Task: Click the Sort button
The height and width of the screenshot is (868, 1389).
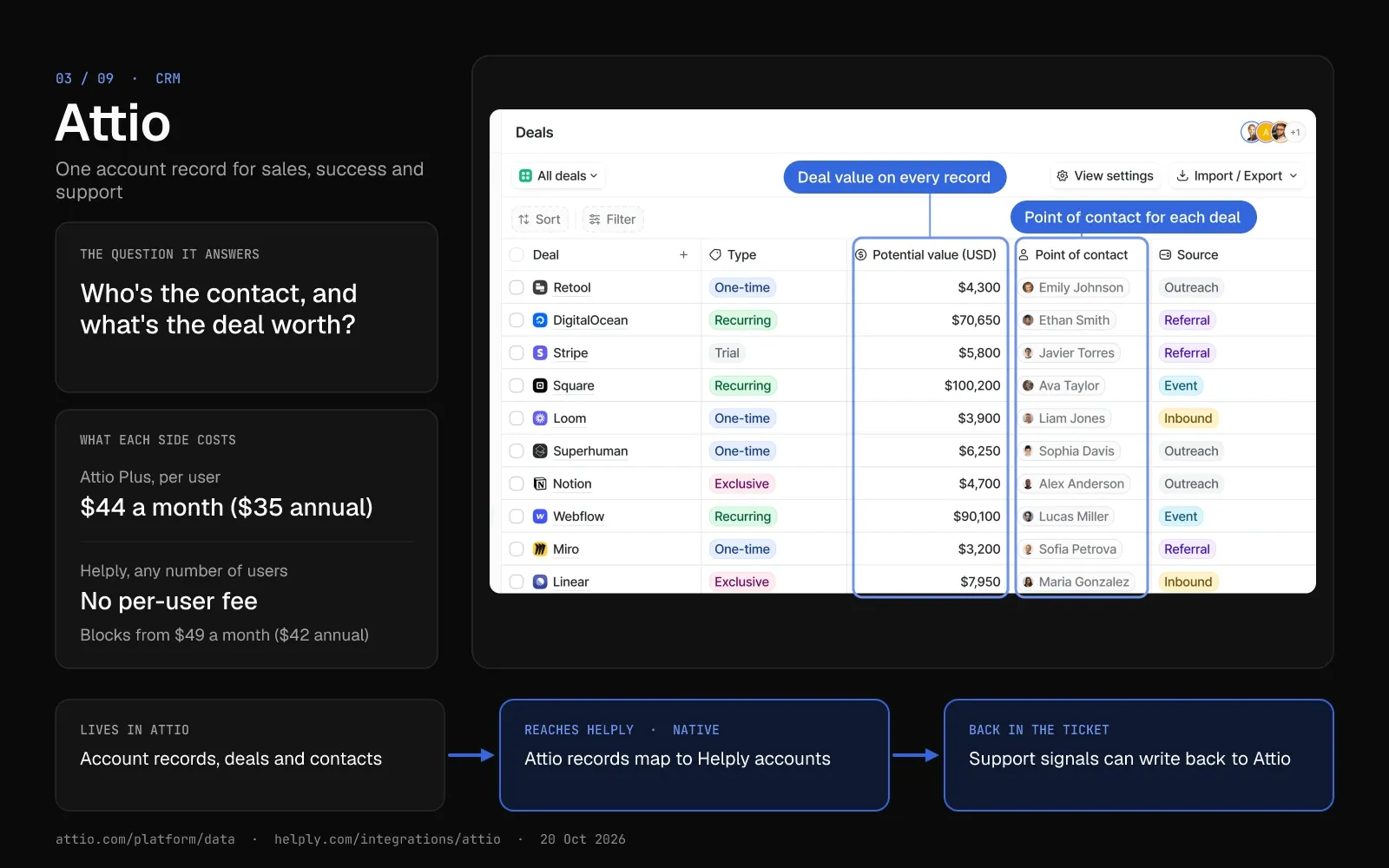Action: coord(539,219)
